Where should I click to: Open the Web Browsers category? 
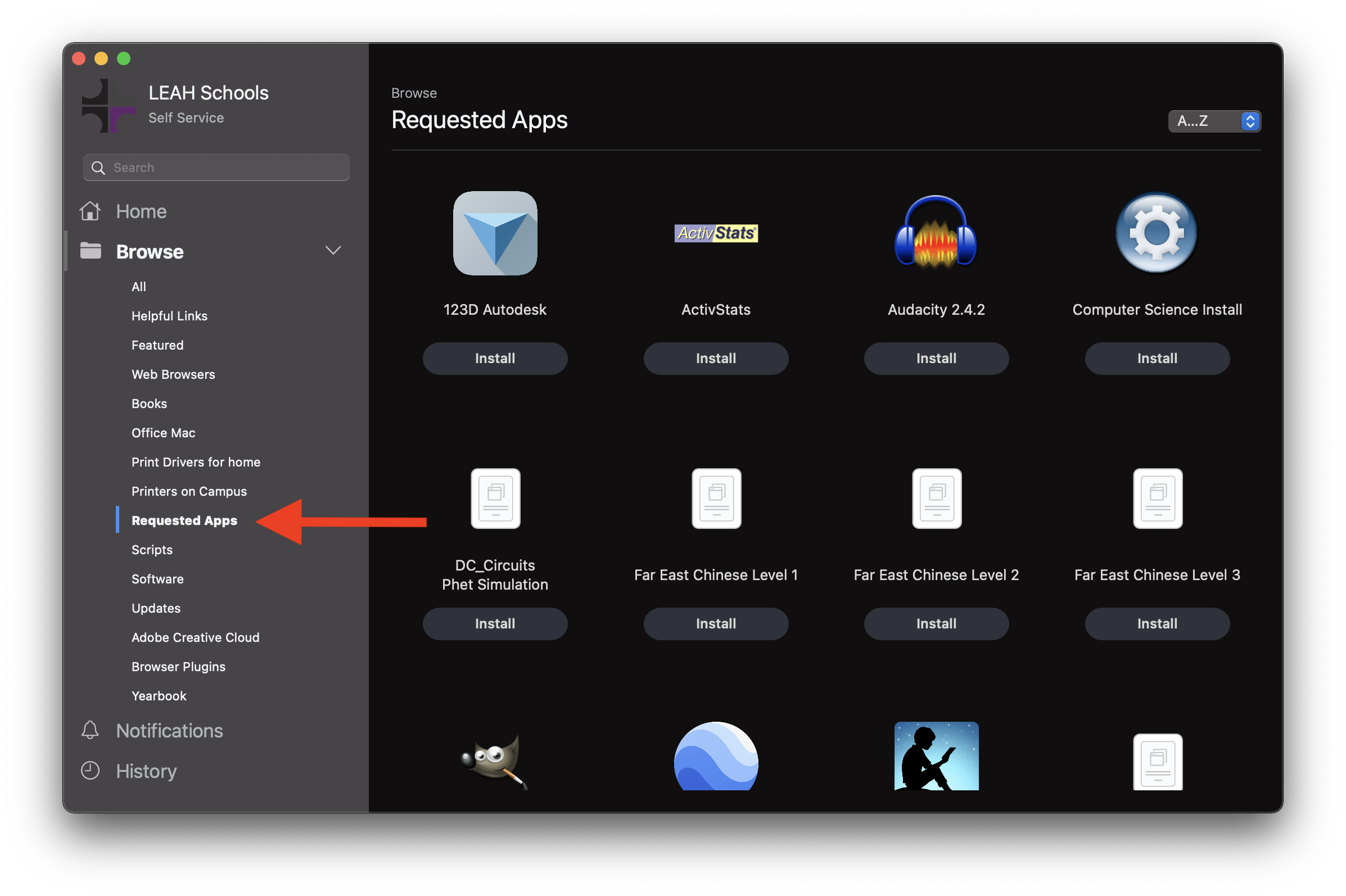[173, 374]
